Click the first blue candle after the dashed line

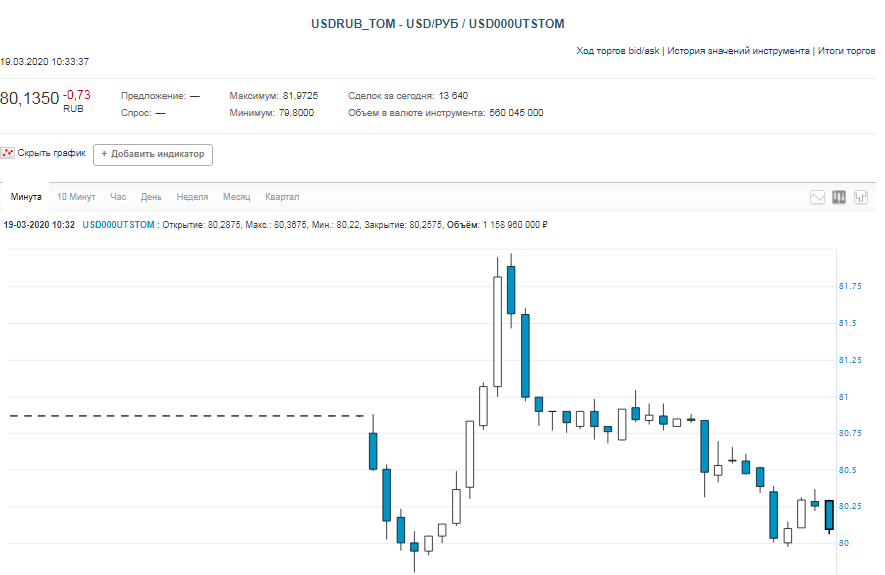373,451
